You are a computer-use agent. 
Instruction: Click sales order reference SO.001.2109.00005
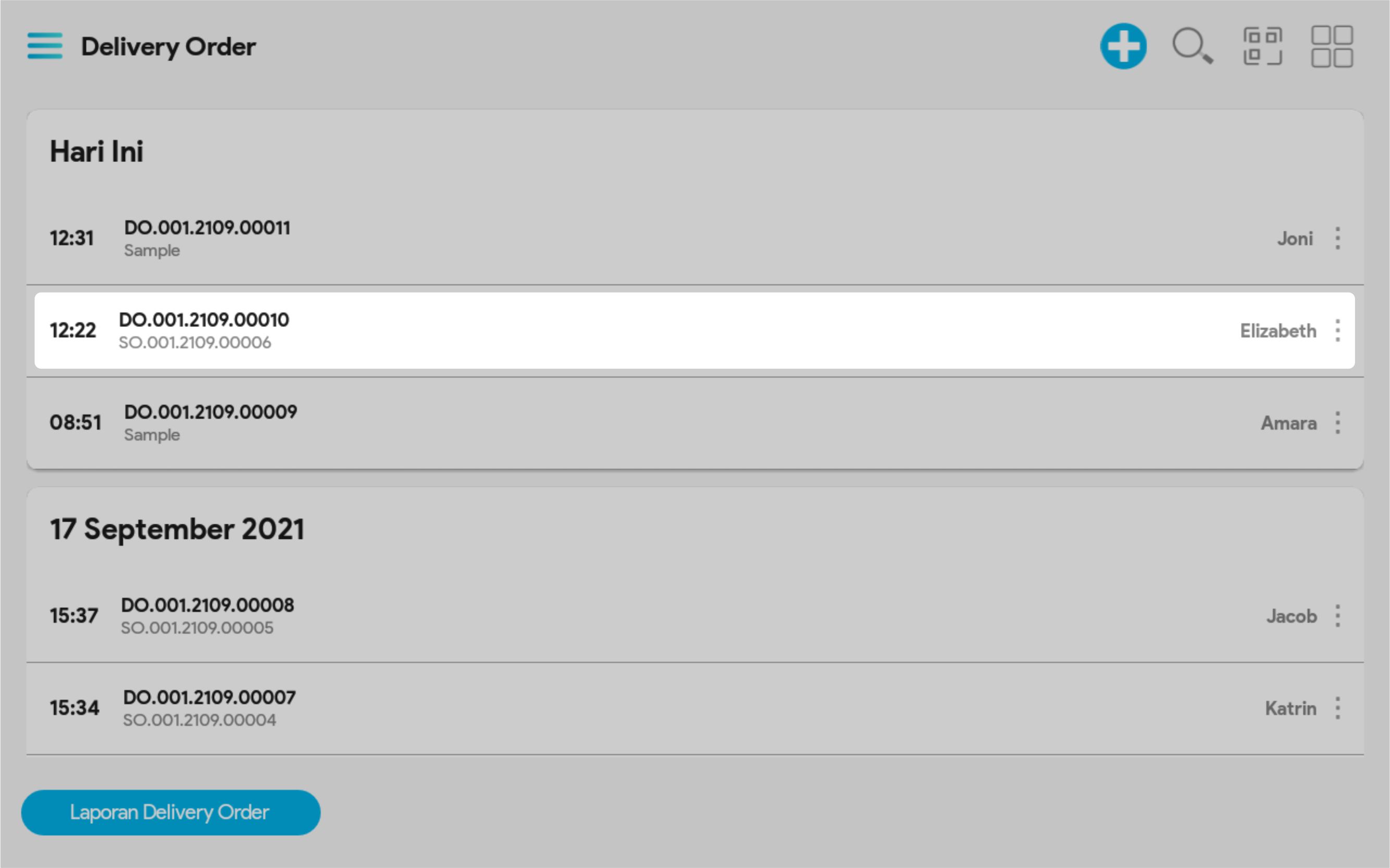(197, 628)
